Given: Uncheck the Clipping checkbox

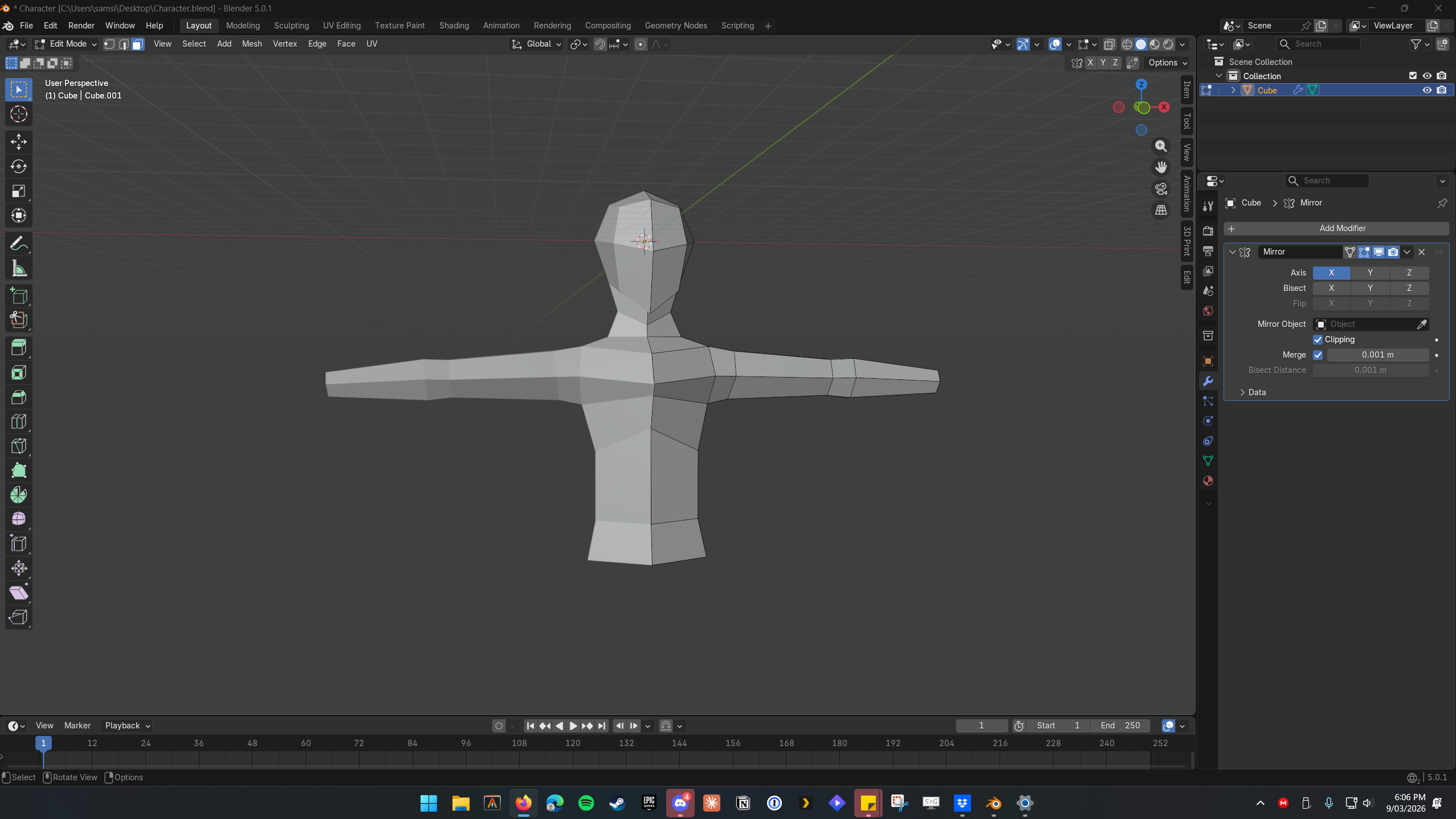Looking at the screenshot, I should (x=1318, y=339).
